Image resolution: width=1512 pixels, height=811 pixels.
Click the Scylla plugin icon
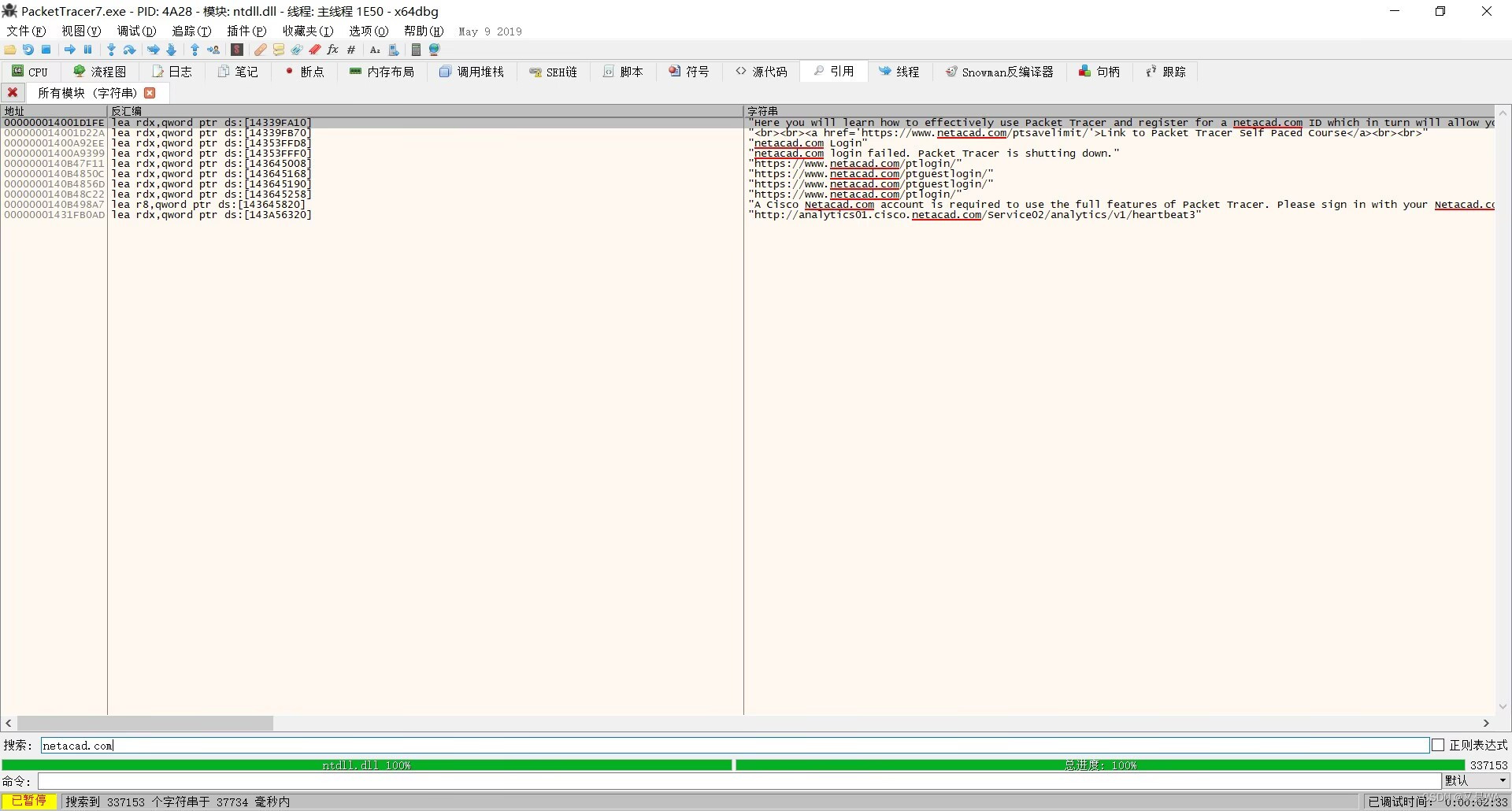237,50
